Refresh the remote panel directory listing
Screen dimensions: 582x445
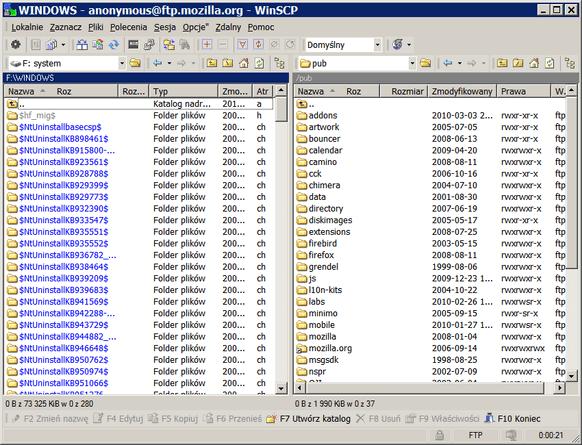click(549, 63)
